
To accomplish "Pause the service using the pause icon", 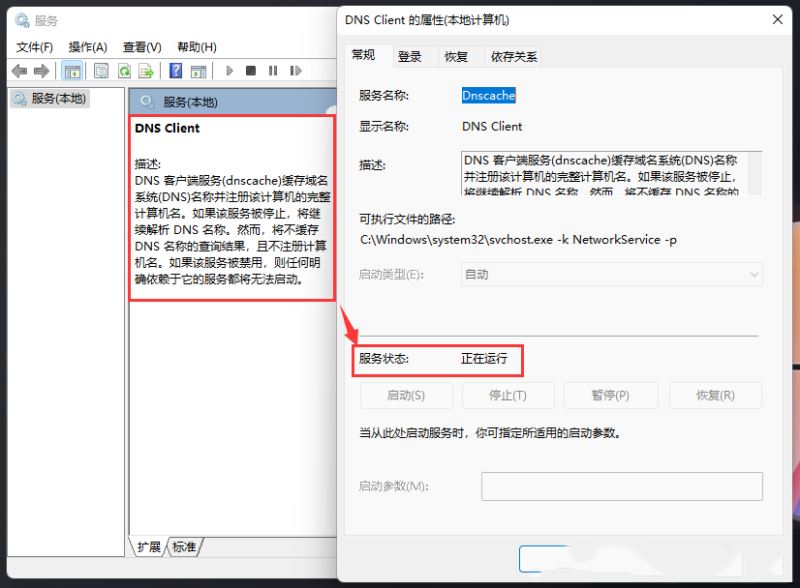I will pyautogui.click(x=273, y=70).
